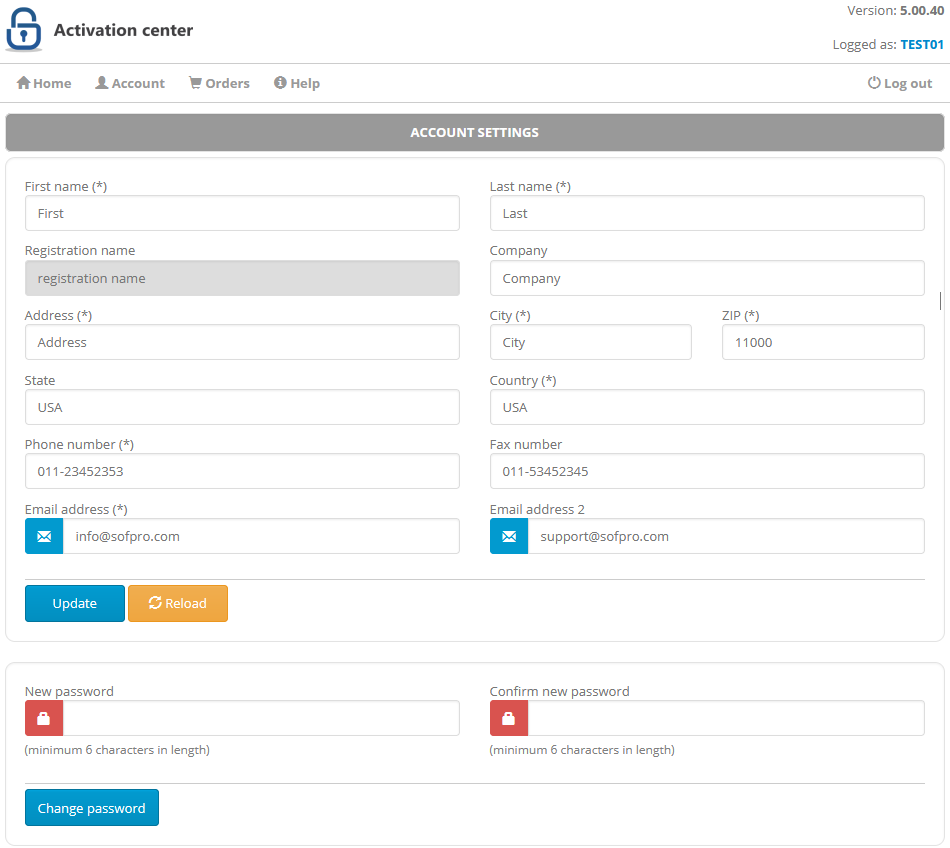This screenshot has height=848, width=950.
Task: Focus the Last name input field
Action: [x=707, y=213]
